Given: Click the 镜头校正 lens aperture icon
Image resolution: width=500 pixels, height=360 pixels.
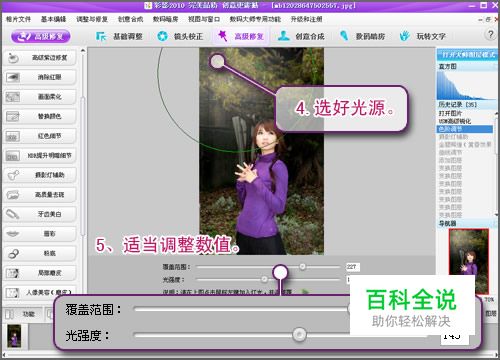Looking at the screenshot, I should point(162,36).
